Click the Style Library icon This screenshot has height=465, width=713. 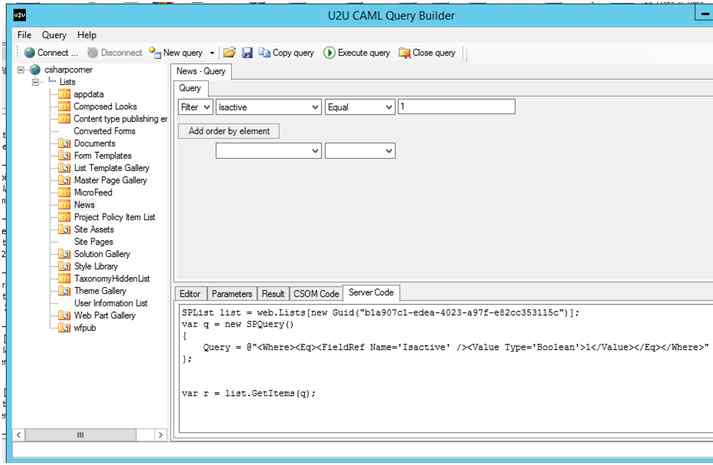click(x=64, y=266)
